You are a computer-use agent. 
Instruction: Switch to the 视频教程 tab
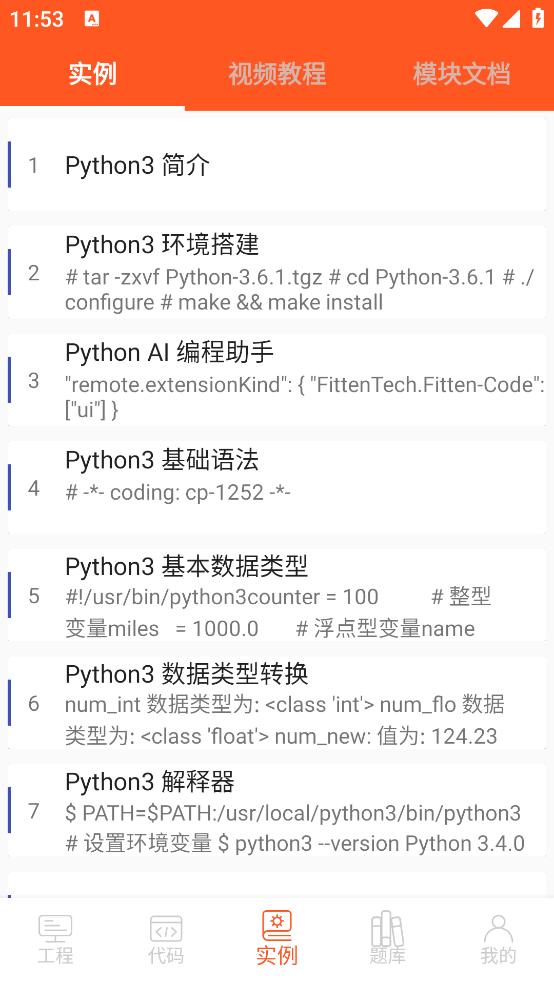[x=277, y=74]
